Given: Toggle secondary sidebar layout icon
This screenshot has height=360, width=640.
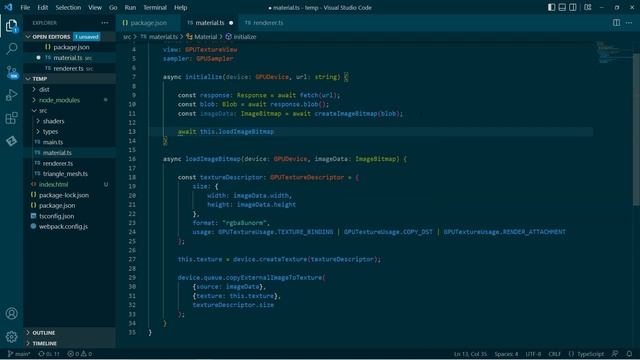Looking at the screenshot, I should [x=573, y=7].
